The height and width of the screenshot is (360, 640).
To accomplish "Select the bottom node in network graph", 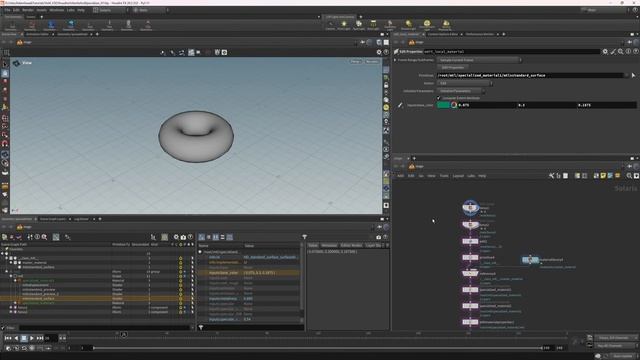I will [x=470, y=322].
